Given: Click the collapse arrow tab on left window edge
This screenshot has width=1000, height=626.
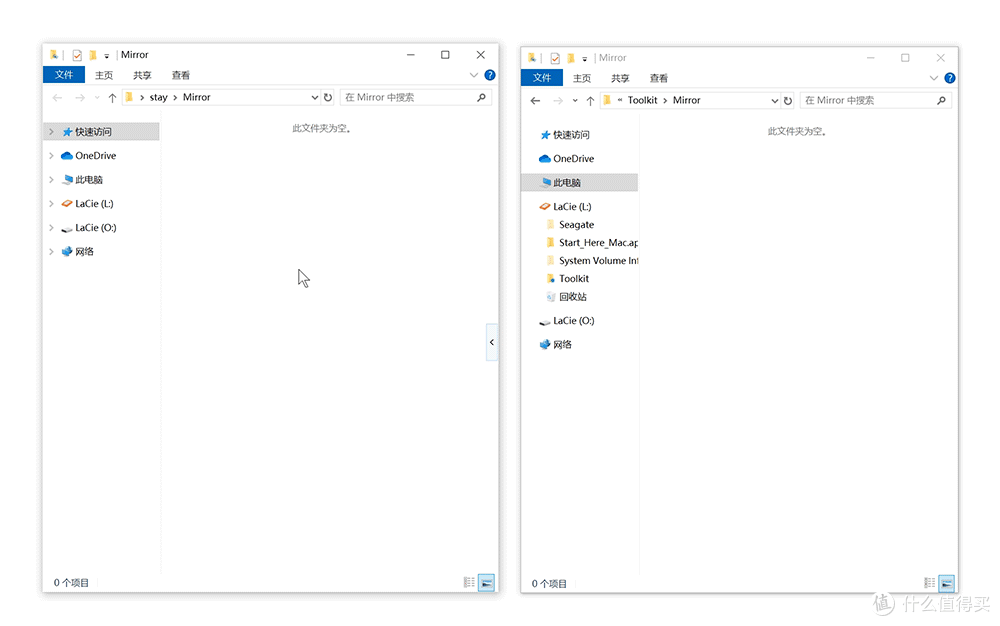Looking at the screenshot, I should coord(492,342).
